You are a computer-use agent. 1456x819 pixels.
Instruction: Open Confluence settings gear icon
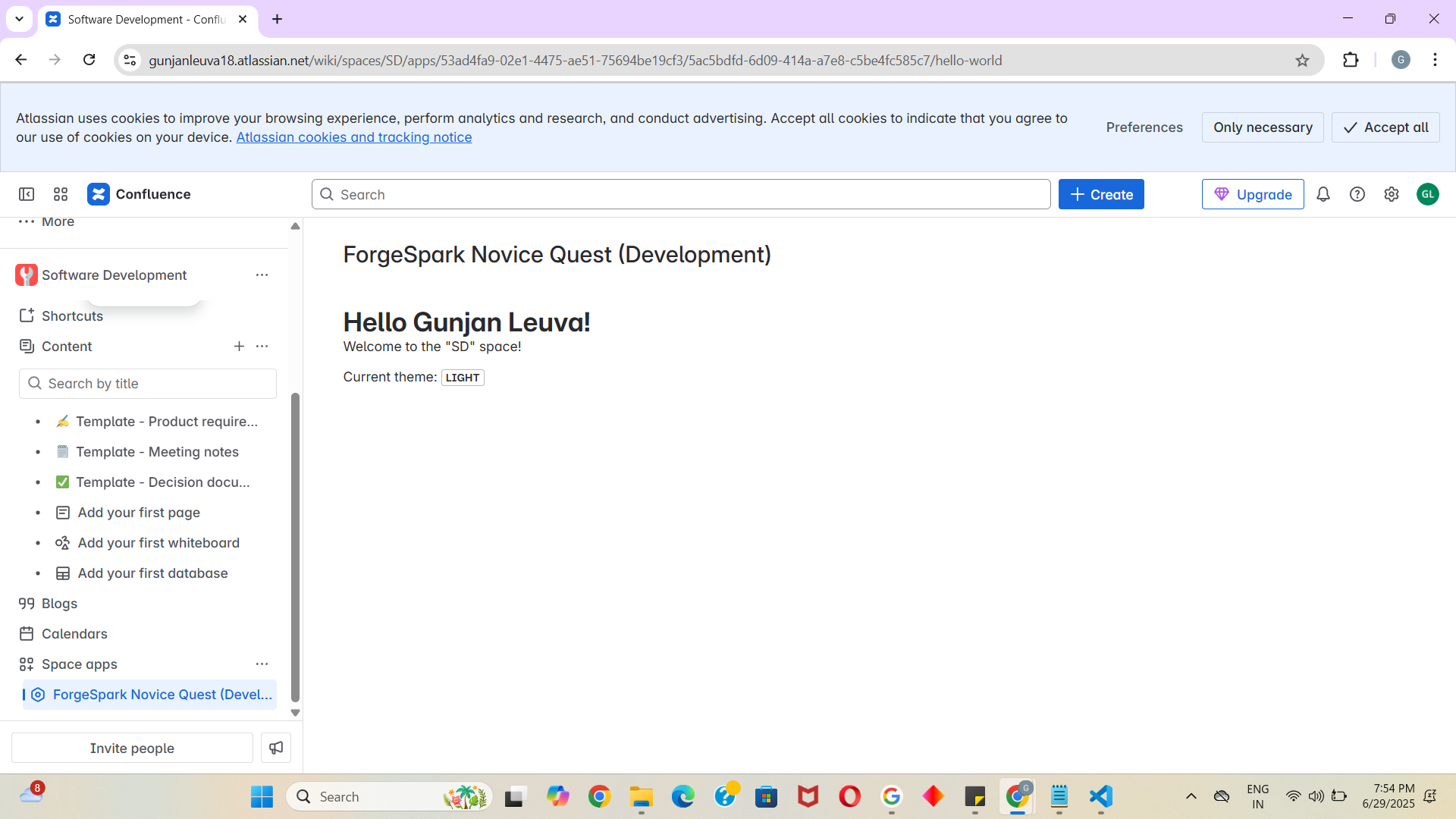point(1392,194)
